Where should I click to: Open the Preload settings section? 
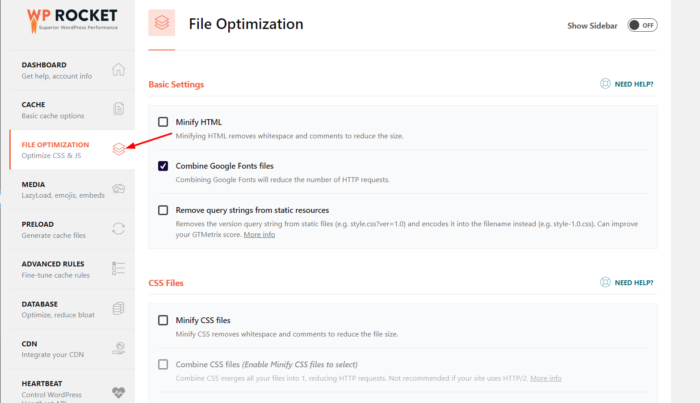coord(72,229)
